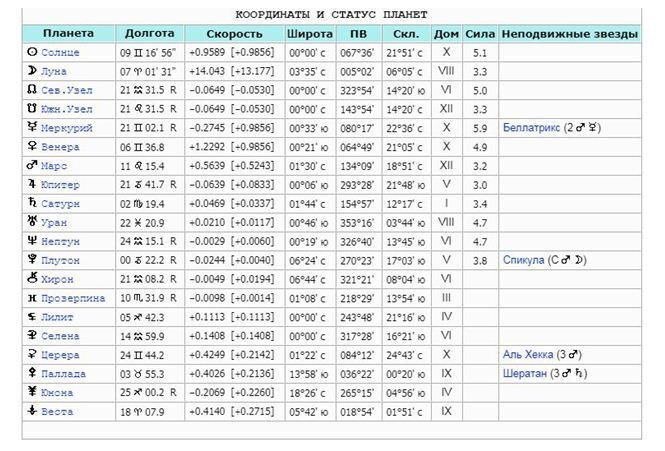Click the Mars symbol icon beside Марс
This screenshot has height=451, width=665.
pyautogui.click(x=32, y=165)
